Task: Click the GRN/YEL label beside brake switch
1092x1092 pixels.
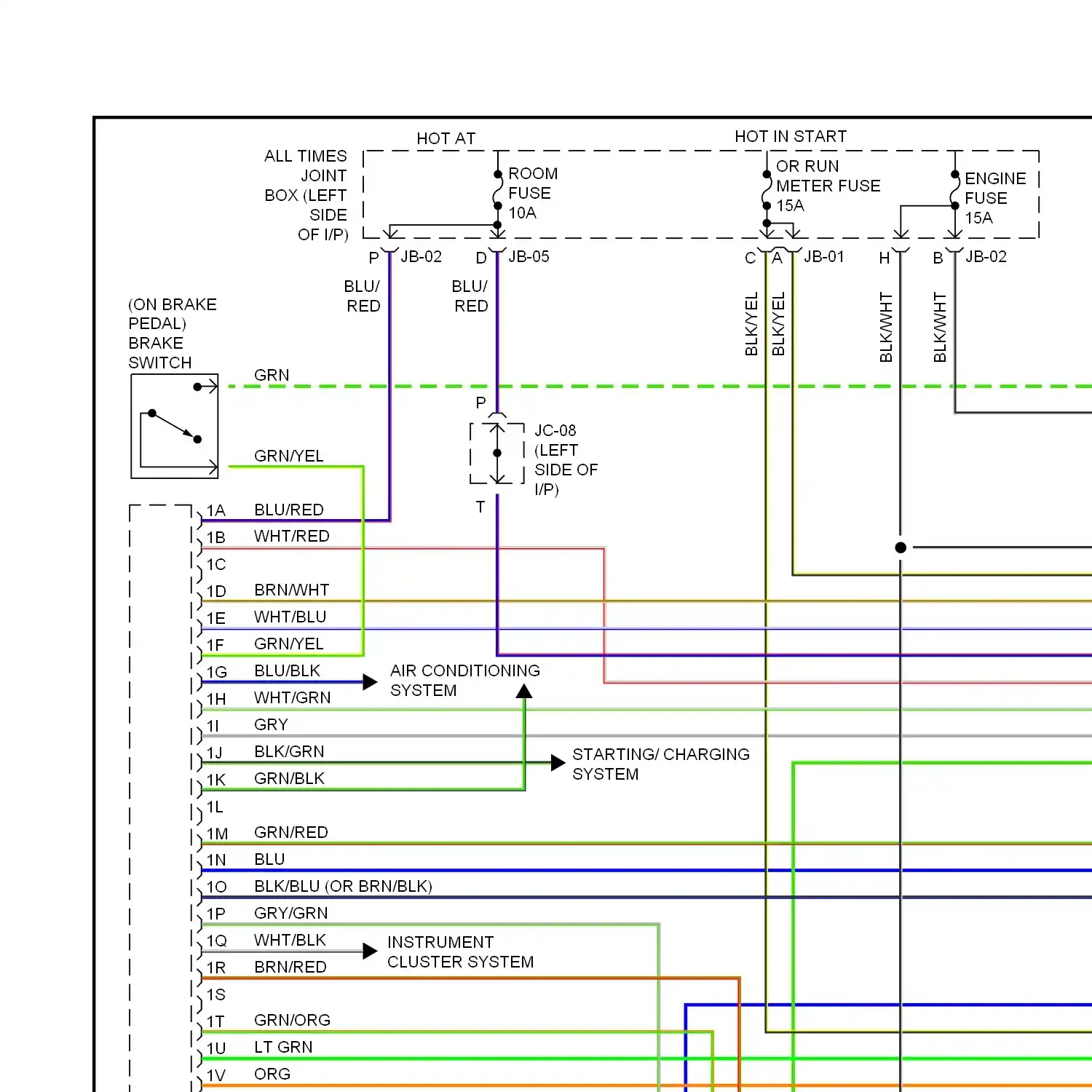Action: 288,456
